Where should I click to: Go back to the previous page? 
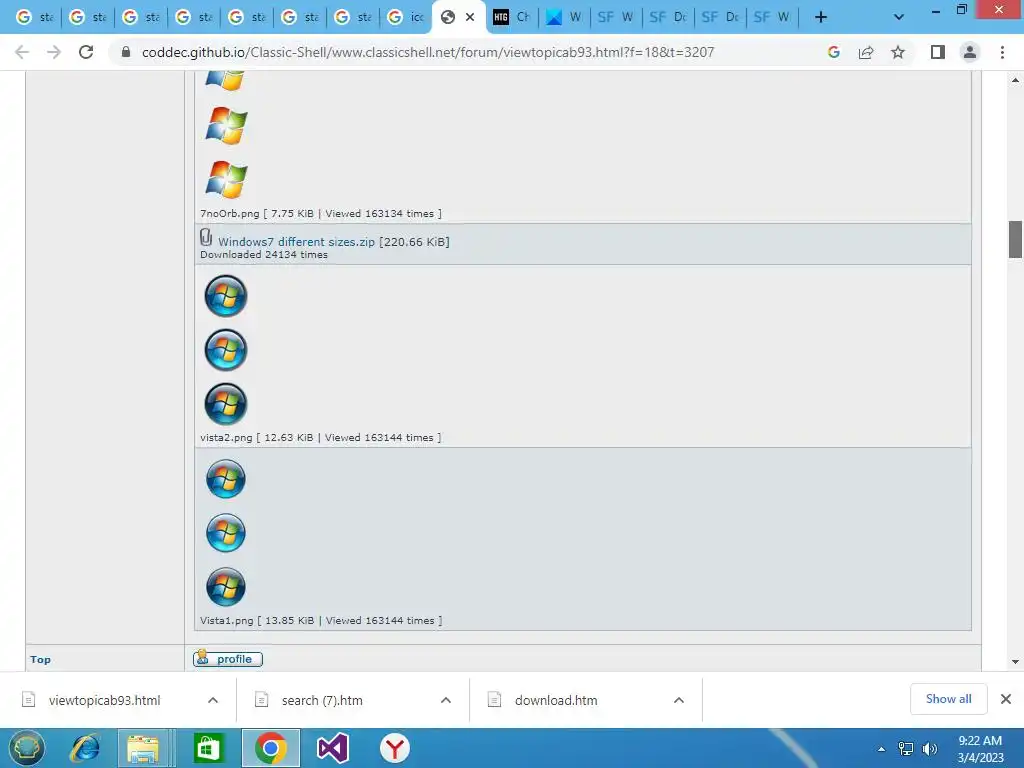click(22, 52)
